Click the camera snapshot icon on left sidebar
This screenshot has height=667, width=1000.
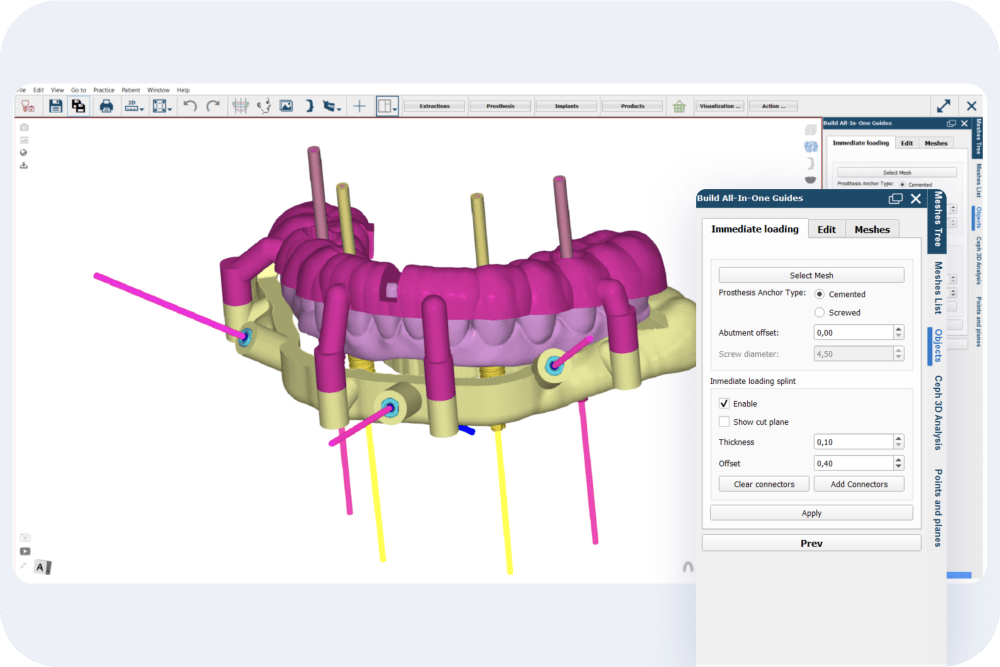24,128
